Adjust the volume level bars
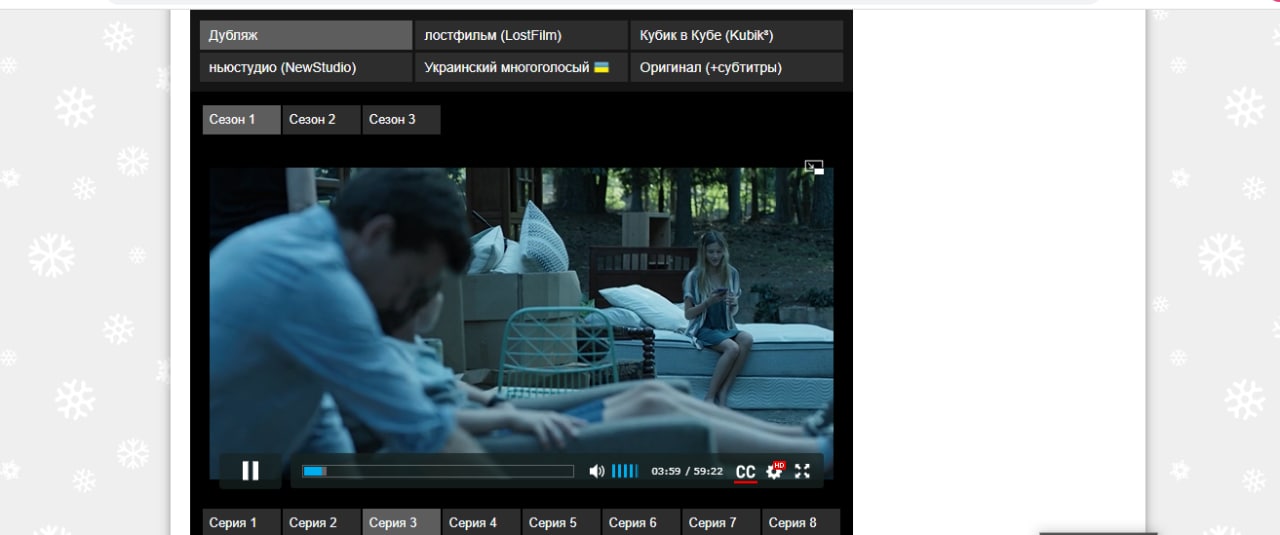Viewport: 1280px width, 535px height. point(625,471)
